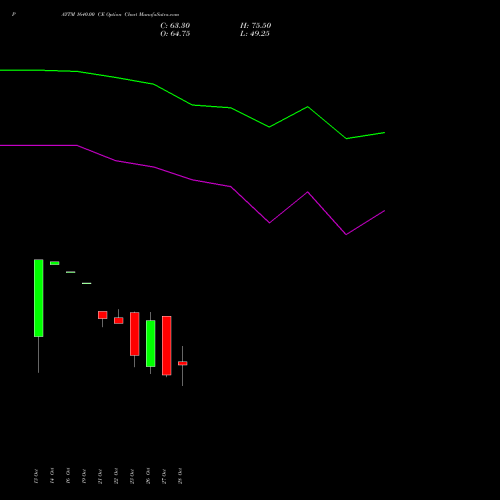The image size is (500, 500).
Task: Click the 14 Oct date axis label
Action: pos(52,476)
